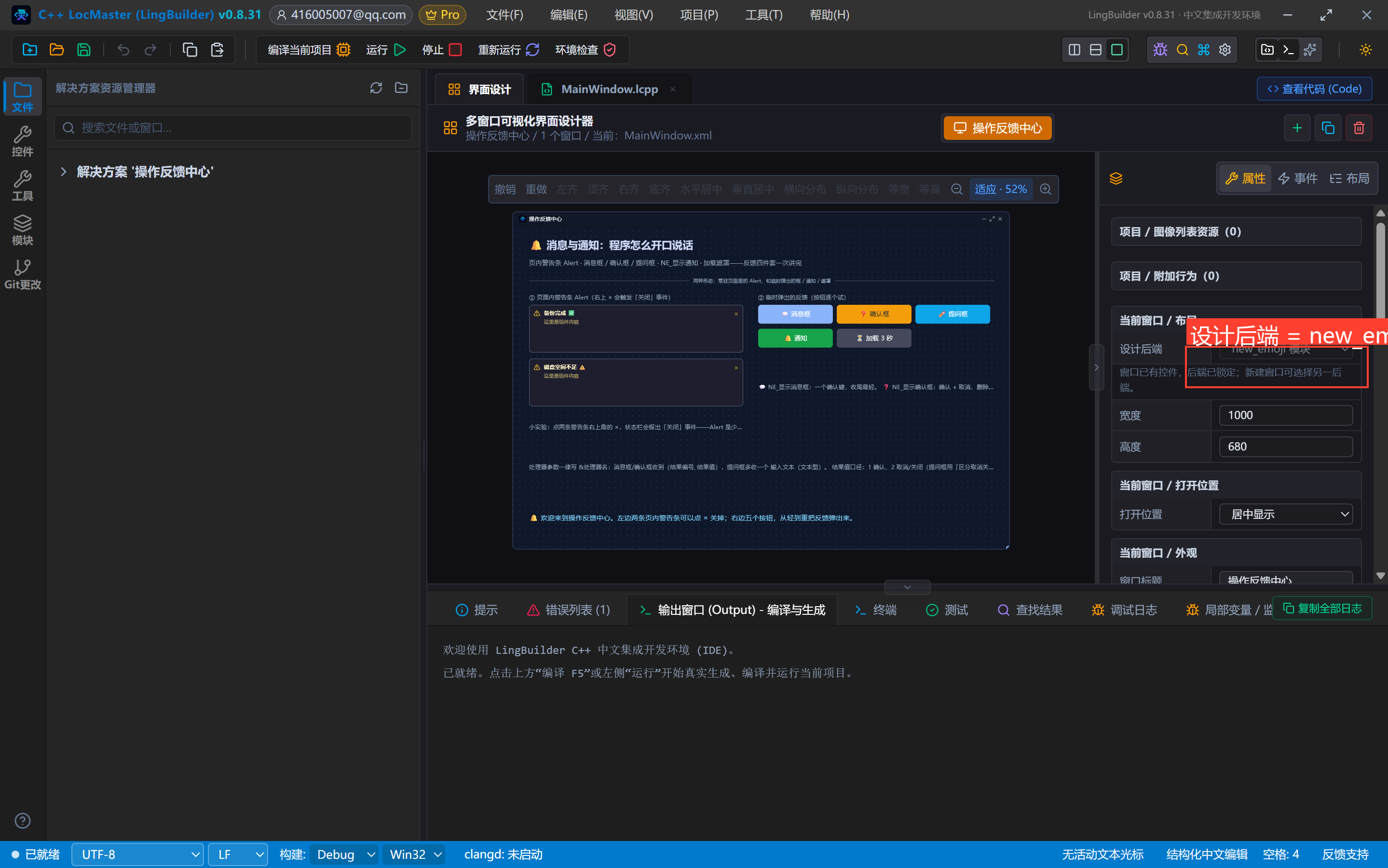Open settings via the gear icon

coord(1225,50)
